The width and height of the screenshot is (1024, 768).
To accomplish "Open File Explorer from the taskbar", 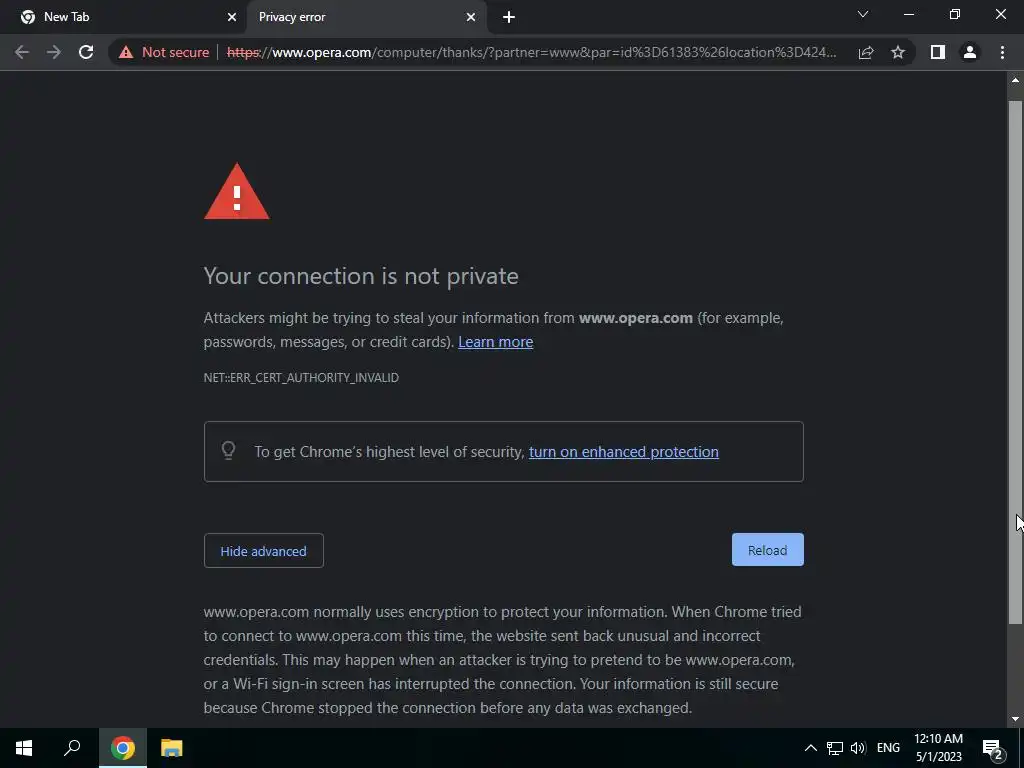I will point(172,748).
